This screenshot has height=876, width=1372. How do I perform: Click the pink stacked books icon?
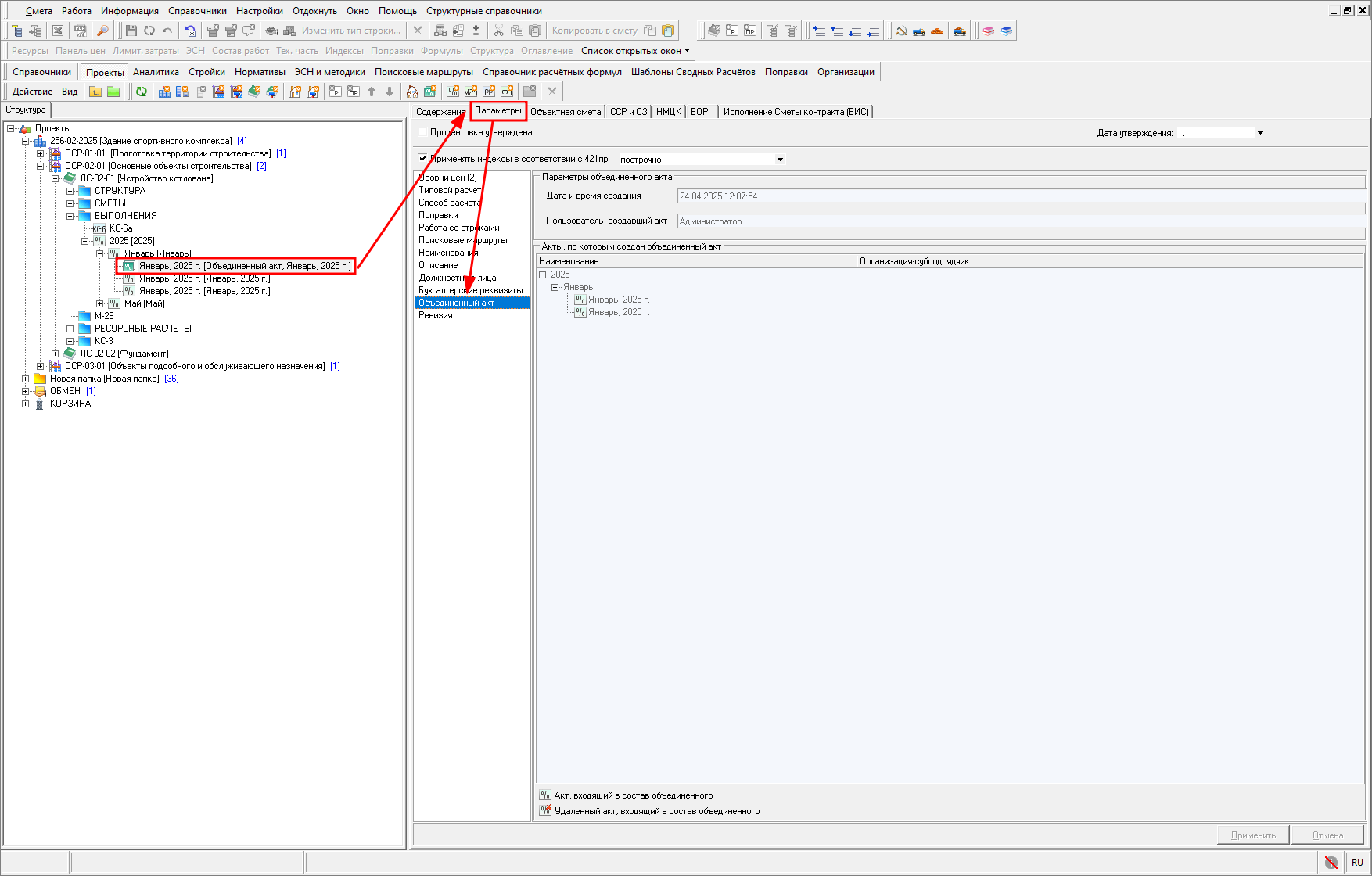coord(988,31)
